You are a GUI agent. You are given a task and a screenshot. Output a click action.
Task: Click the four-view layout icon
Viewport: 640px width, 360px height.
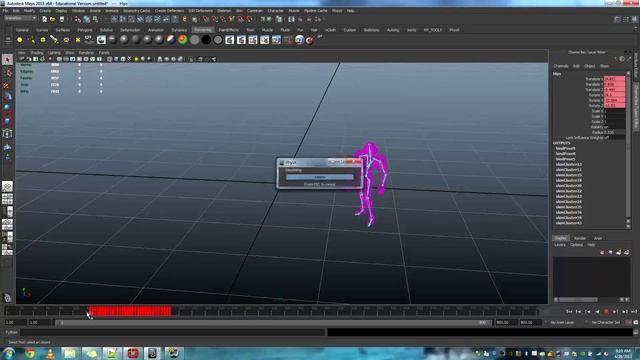click(7, 199)
